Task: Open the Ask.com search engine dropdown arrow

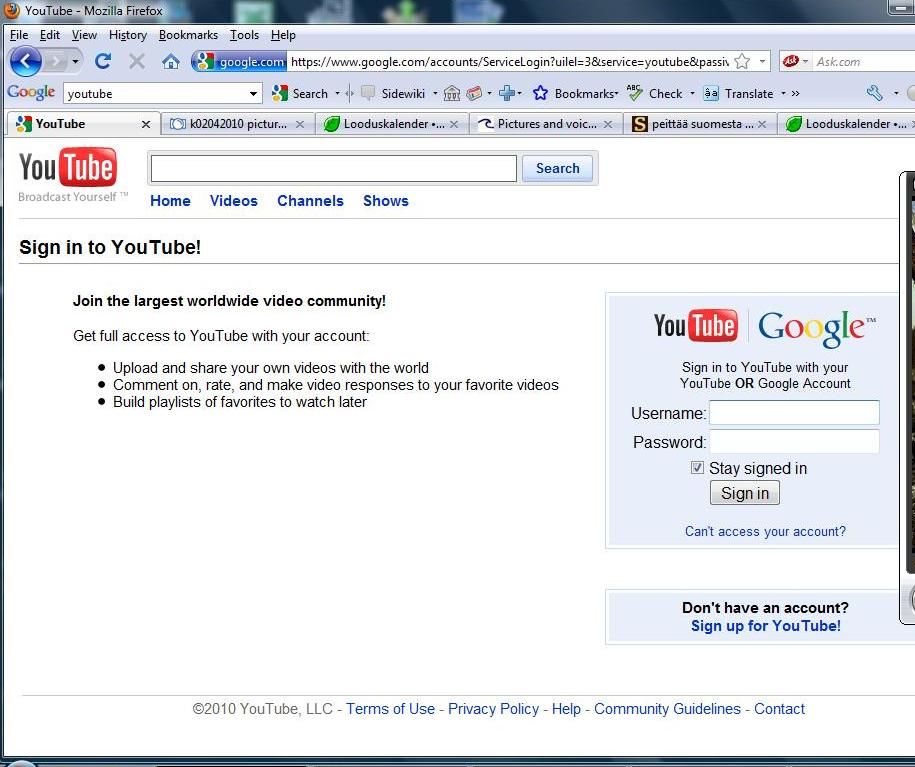Action: pos(805,61)
